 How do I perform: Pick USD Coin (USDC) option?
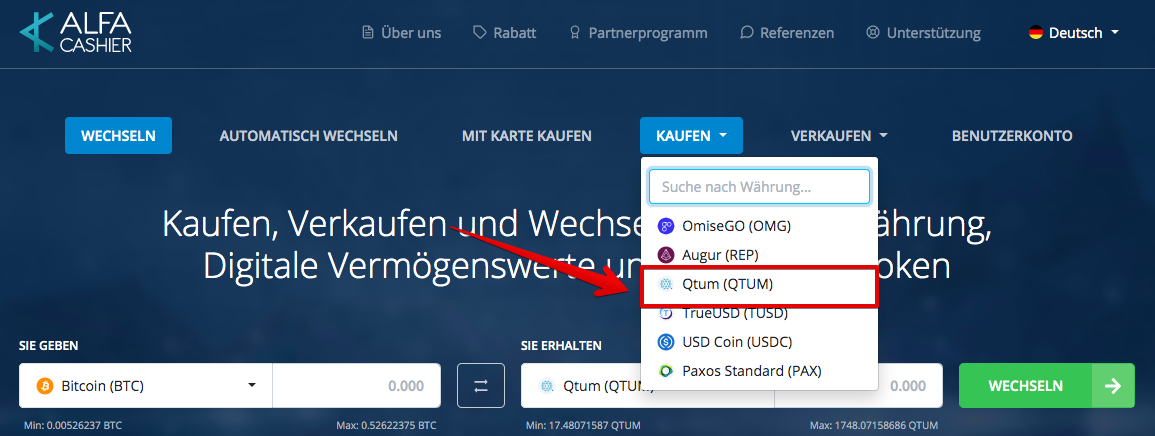(759, 342)
